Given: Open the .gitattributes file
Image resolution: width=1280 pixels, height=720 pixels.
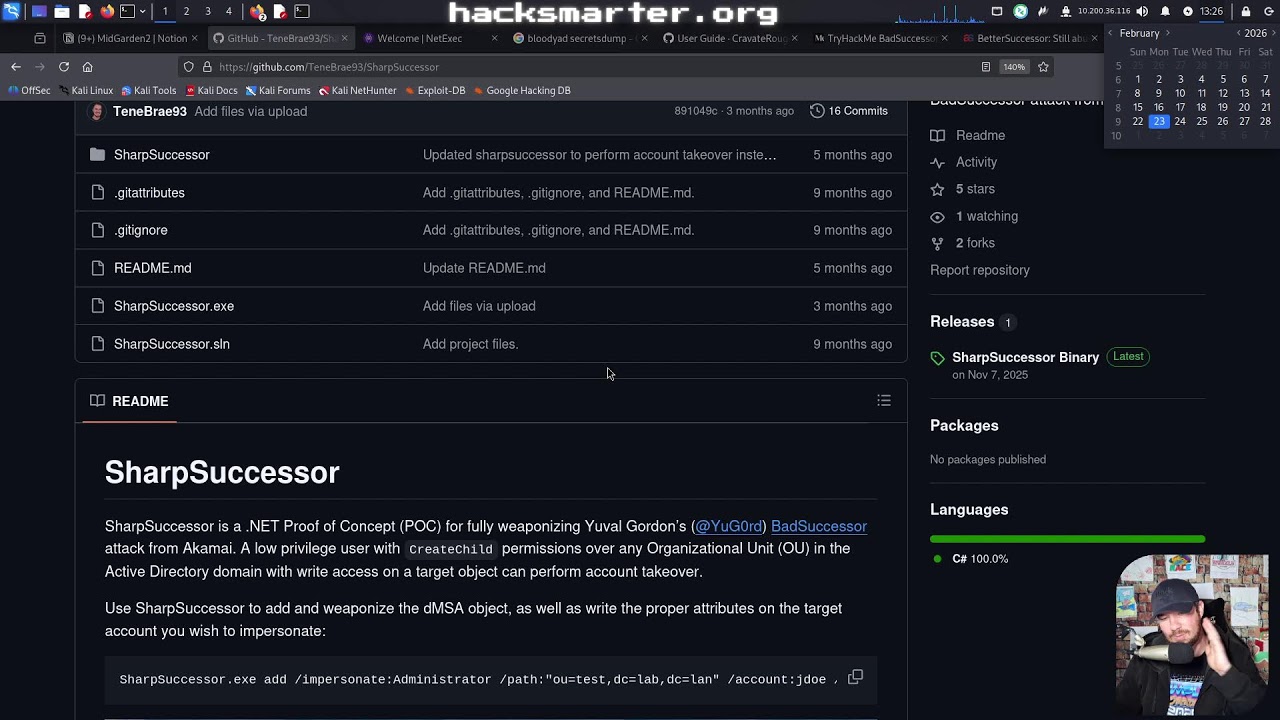Looking at the screenshot, I should coord(149,193).
